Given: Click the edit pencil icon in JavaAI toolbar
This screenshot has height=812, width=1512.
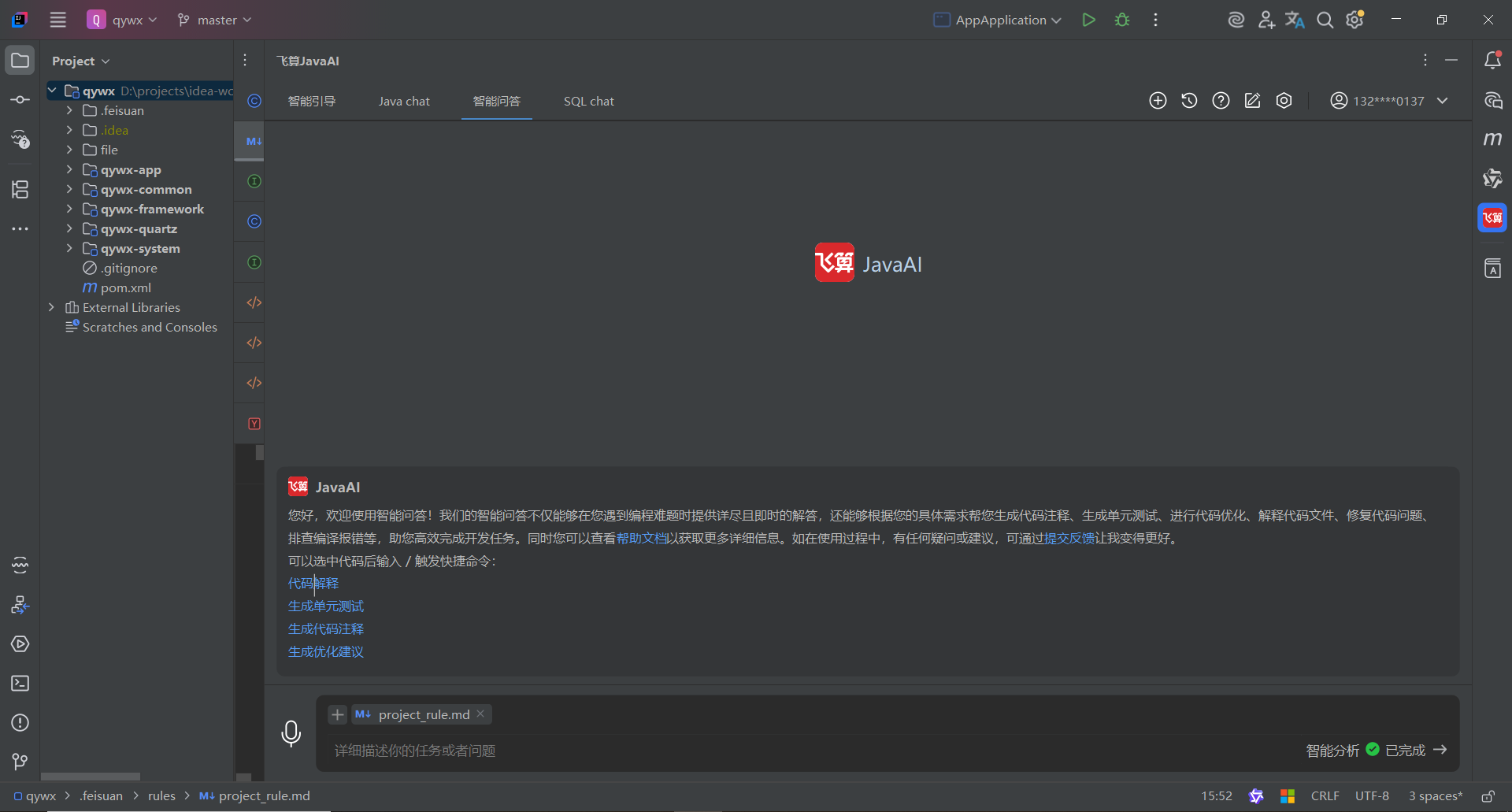Looking at the screenshot, I should [x=1252, y=101].
